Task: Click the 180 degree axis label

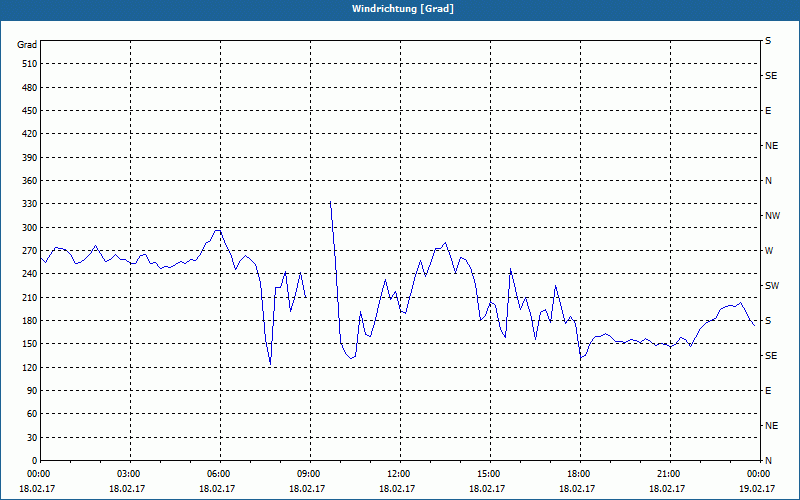Action: [x=30, y=321]
